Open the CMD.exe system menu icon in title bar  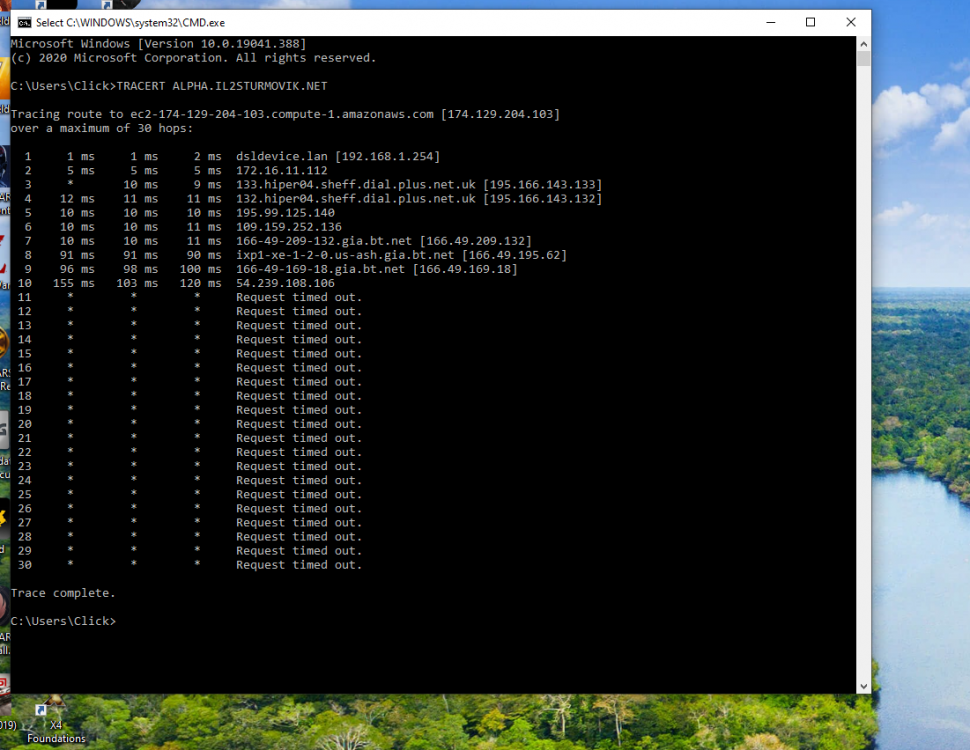tap(26, 22)
